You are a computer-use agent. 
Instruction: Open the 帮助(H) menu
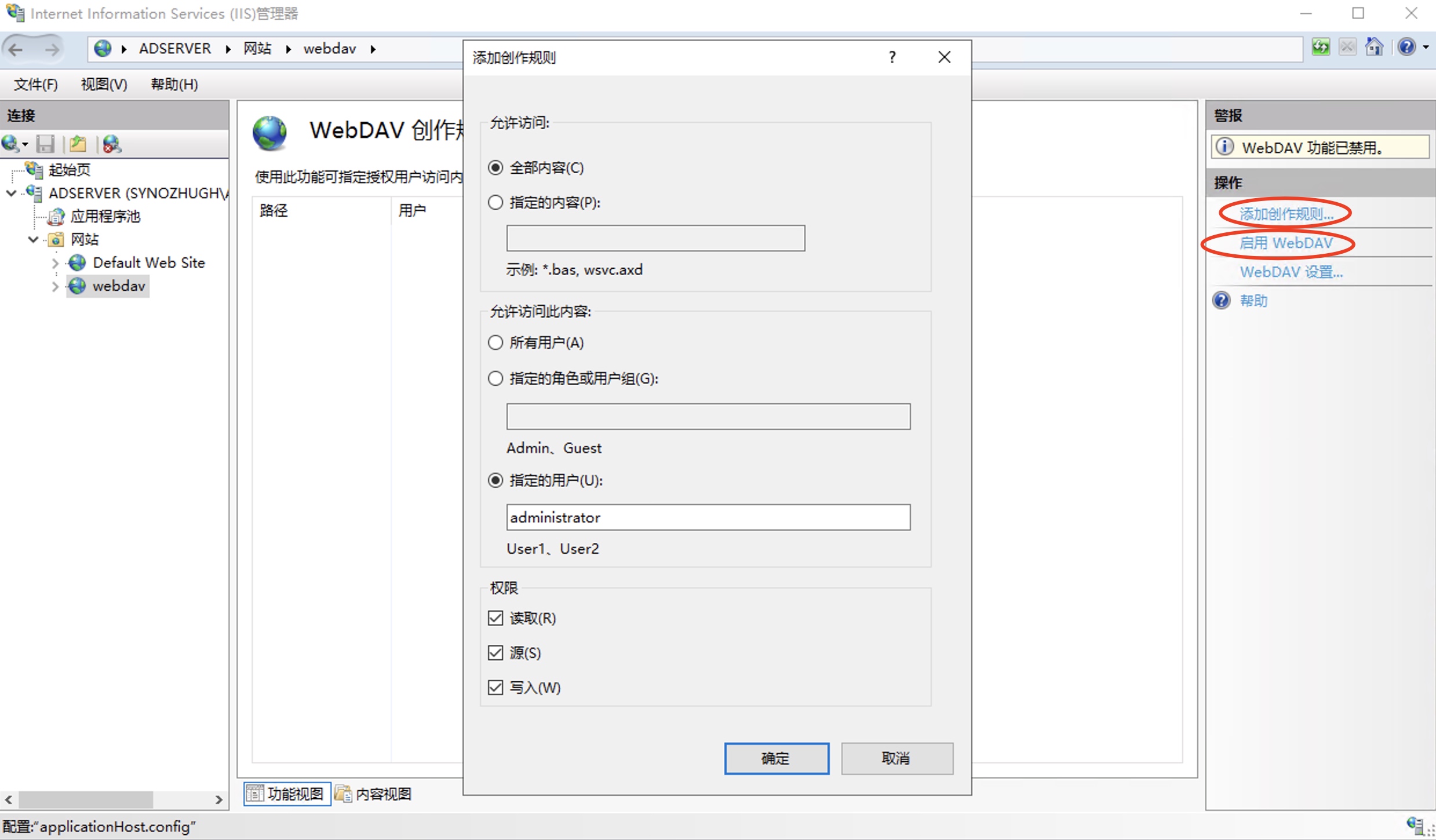[174, 85]
